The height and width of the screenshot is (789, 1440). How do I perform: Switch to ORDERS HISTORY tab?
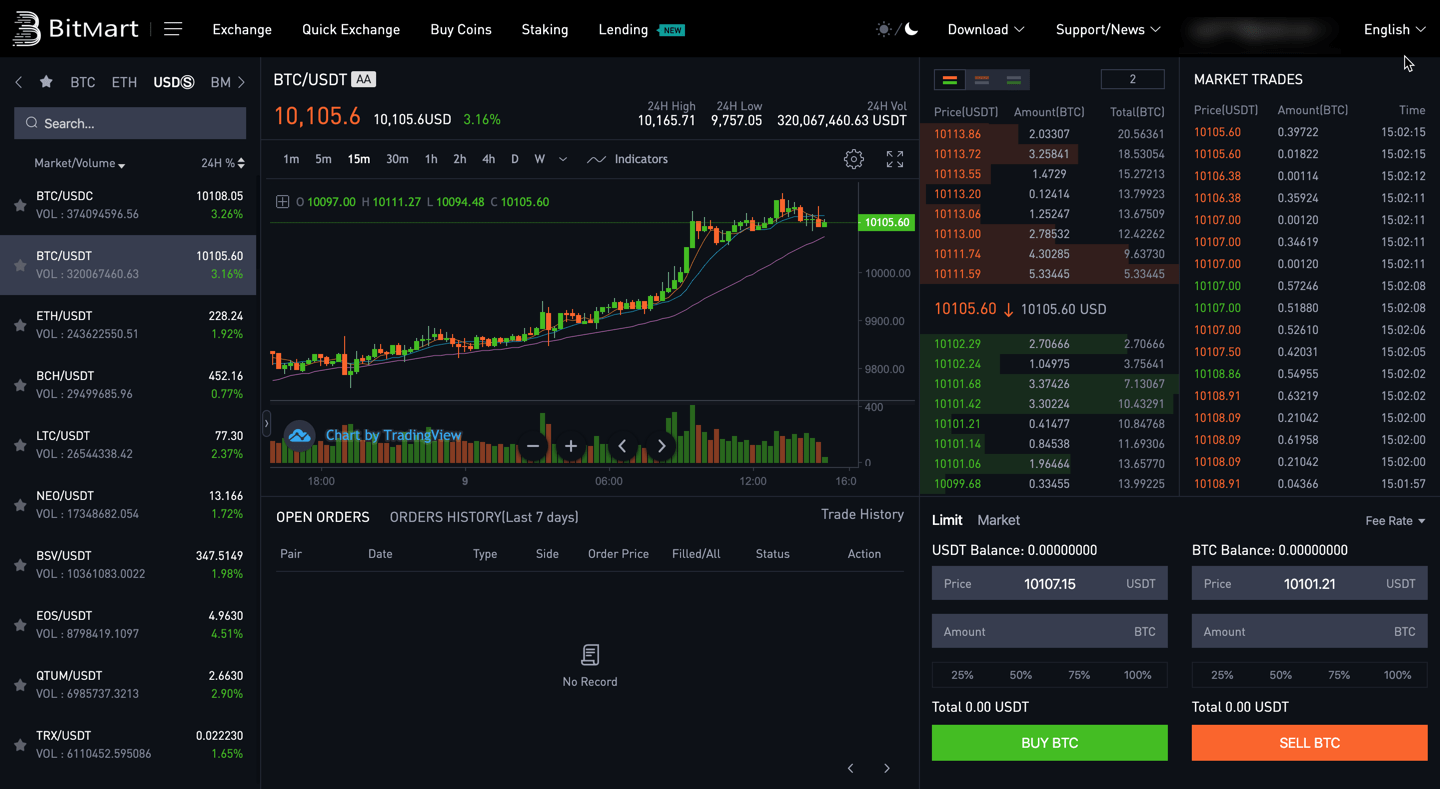(484, 517)
